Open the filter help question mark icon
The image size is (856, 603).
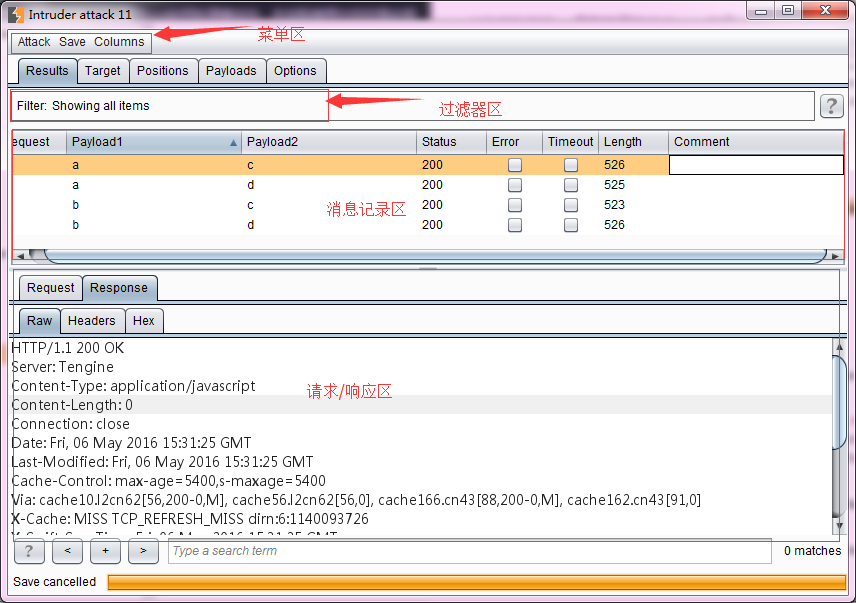(x=831, y=106)
